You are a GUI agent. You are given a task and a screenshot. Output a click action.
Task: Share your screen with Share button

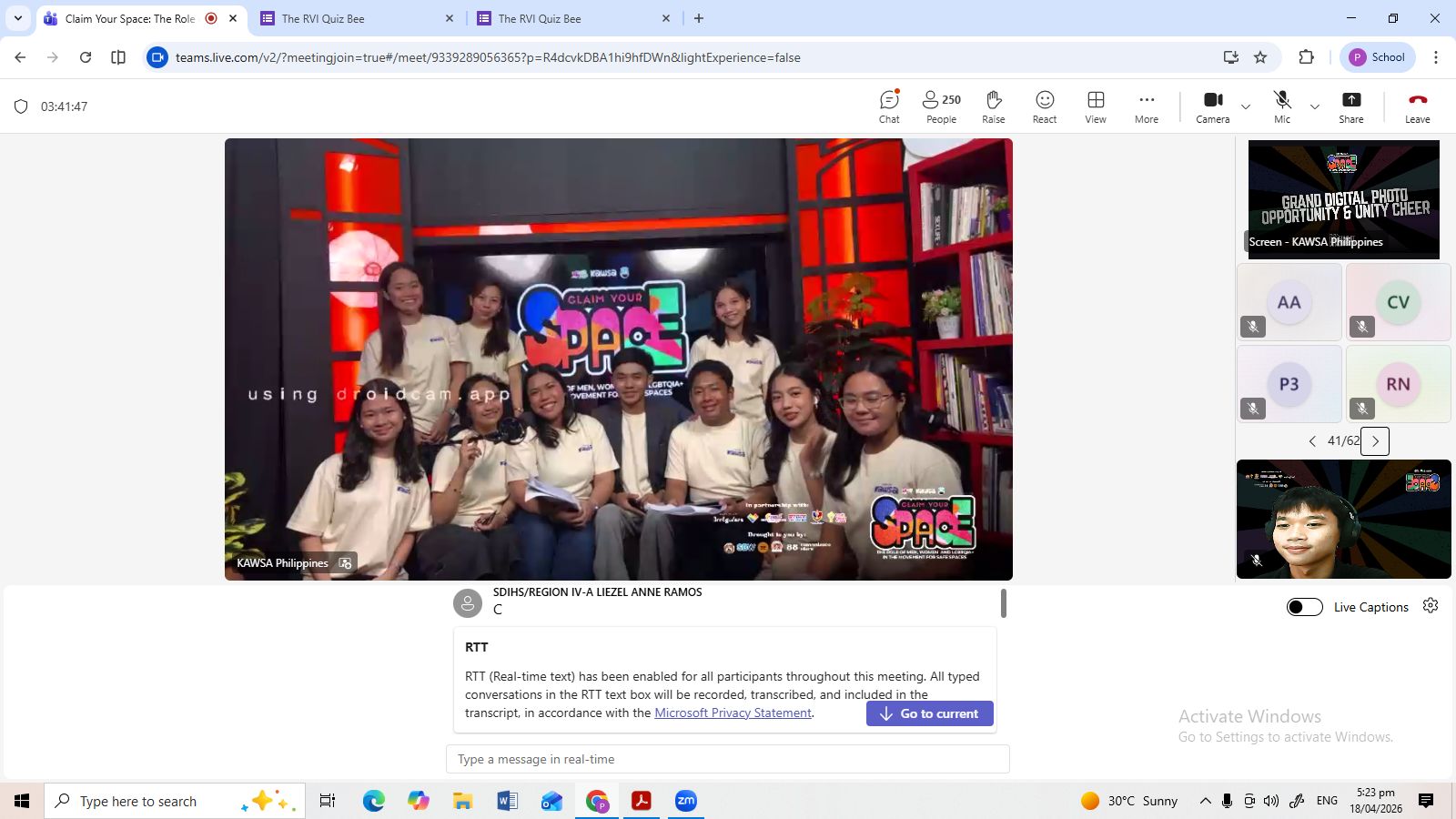[1351, 106]
